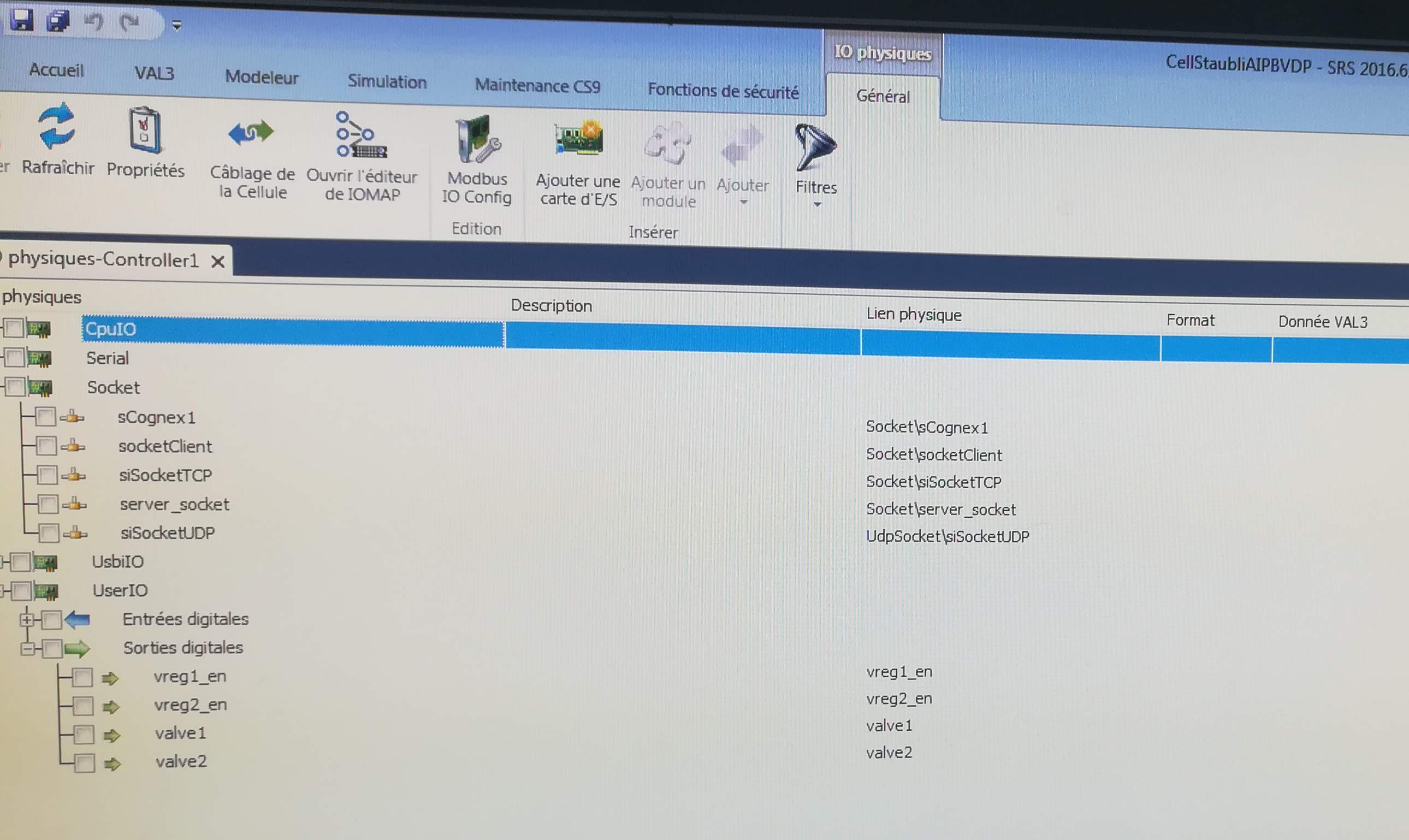Open the Filtres dropdown
This screenshot has width=1409, height=840.
point(816,192)
